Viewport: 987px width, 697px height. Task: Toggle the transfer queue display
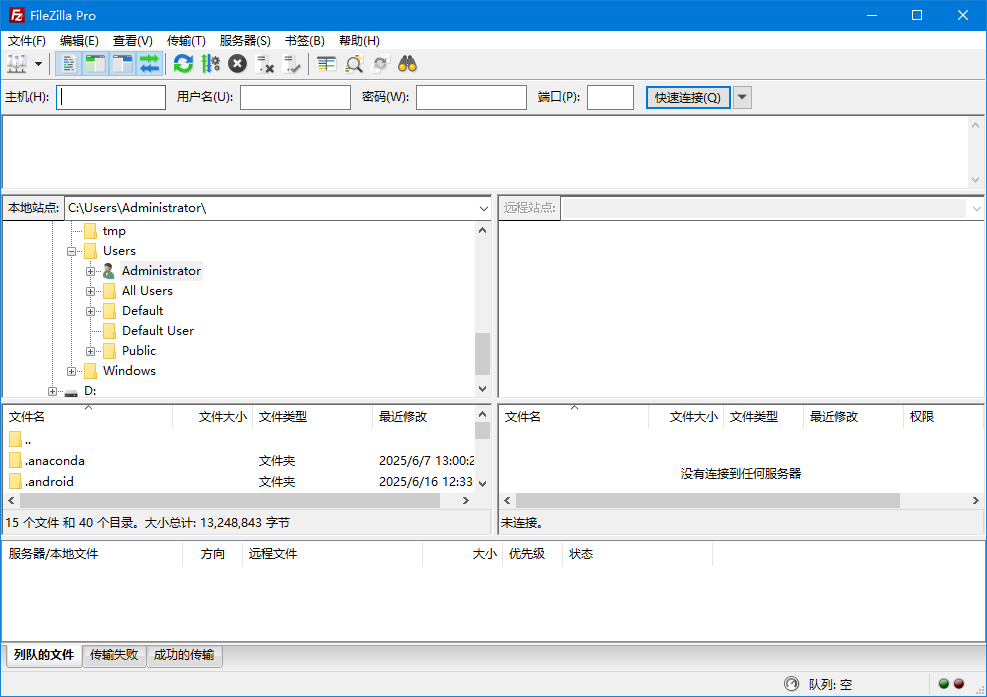click(150, 64)
